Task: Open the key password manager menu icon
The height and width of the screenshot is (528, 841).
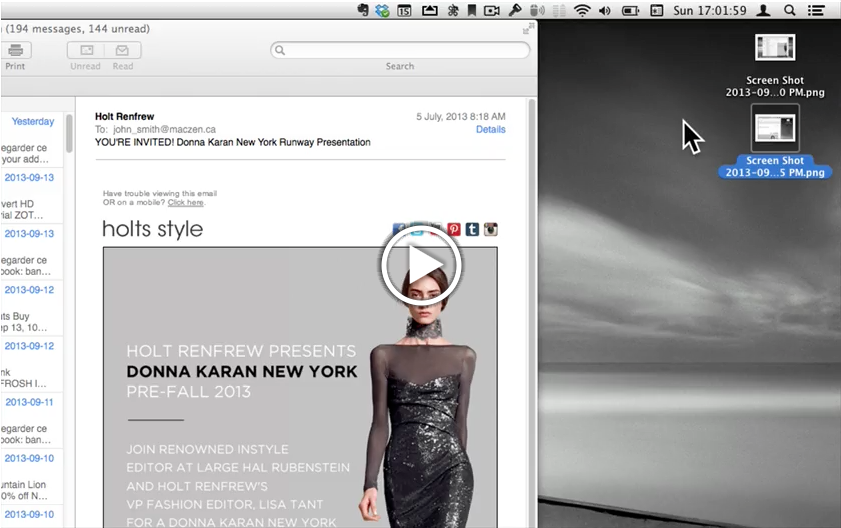Action: coord(515,10)
